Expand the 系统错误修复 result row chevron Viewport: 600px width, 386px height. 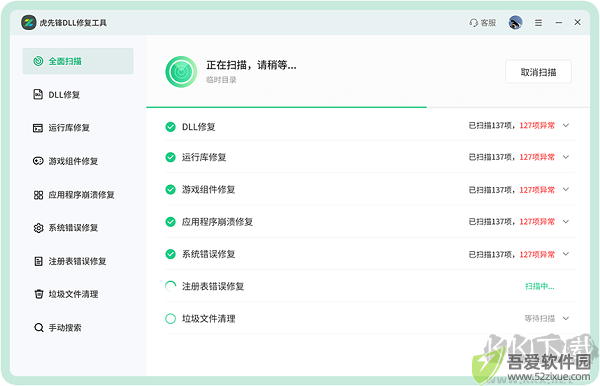click(x=566, y=254)
